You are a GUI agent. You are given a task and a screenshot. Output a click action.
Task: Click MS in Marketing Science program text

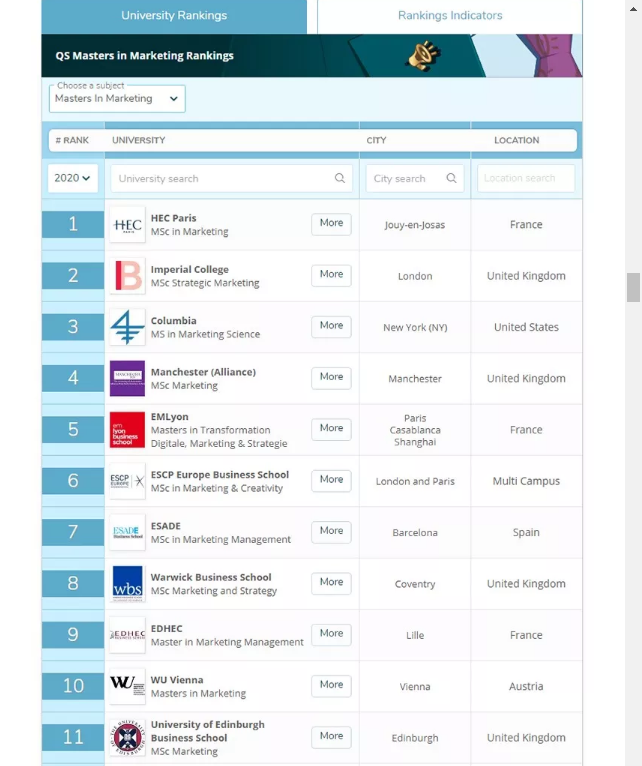[x=205, y=335]
